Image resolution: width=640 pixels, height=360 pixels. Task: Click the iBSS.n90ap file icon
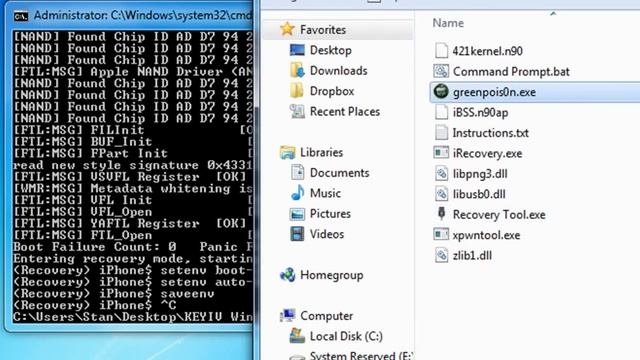441,112
